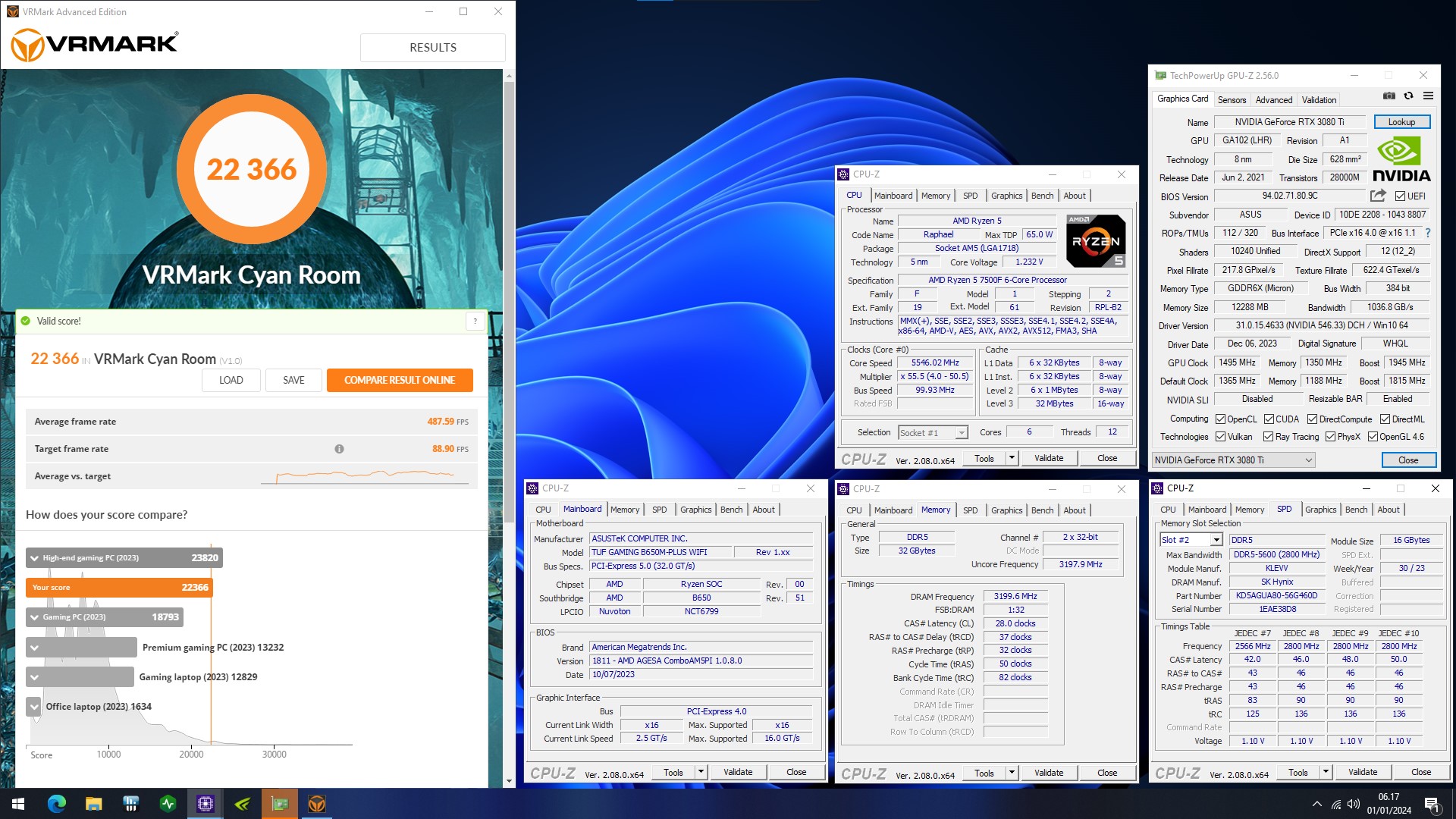Open the taskbar app with white grid icon
The image size is (1456, 819).
pos(131,804)
